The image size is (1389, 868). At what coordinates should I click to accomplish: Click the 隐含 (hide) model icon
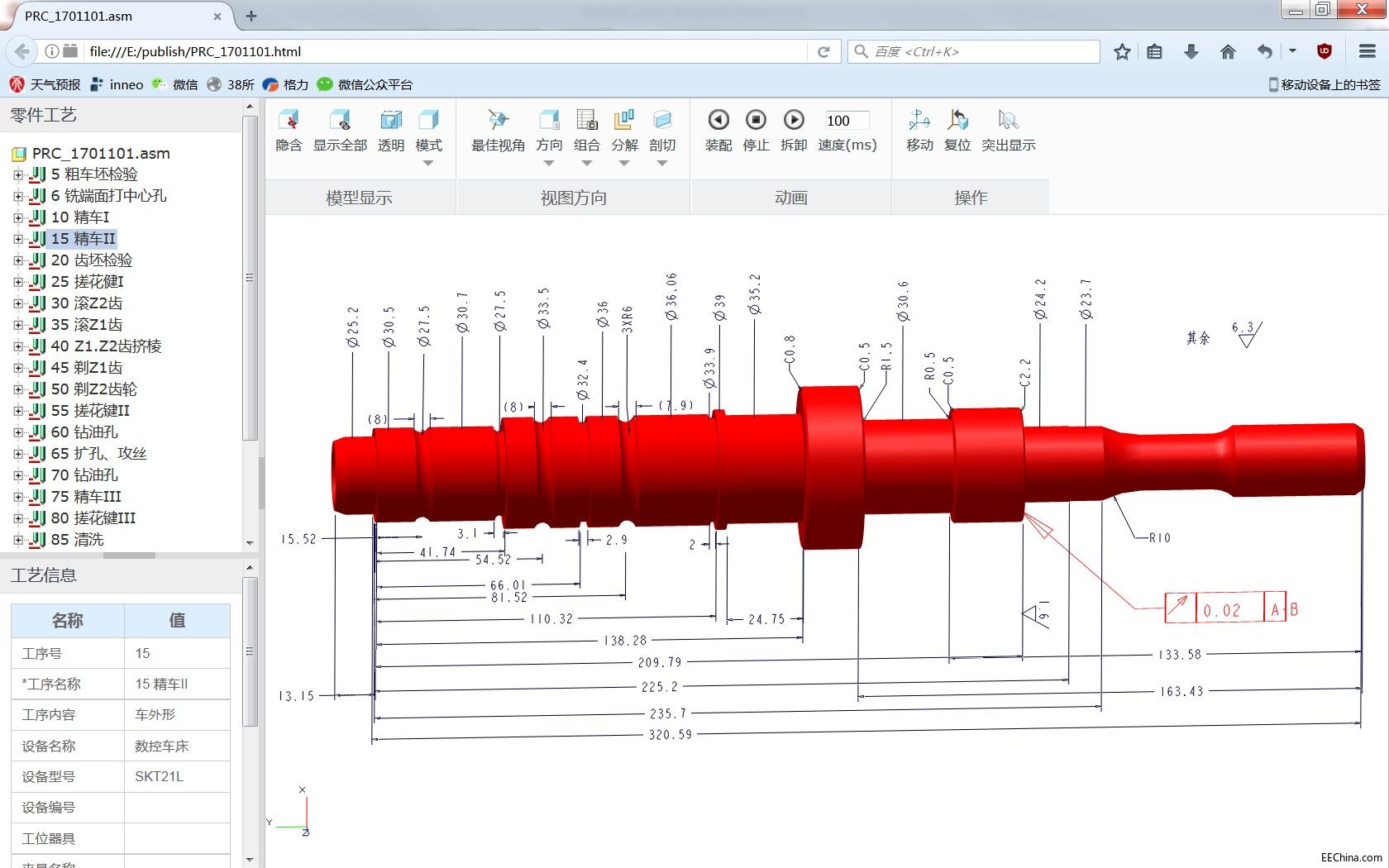[x=289, y=121]
